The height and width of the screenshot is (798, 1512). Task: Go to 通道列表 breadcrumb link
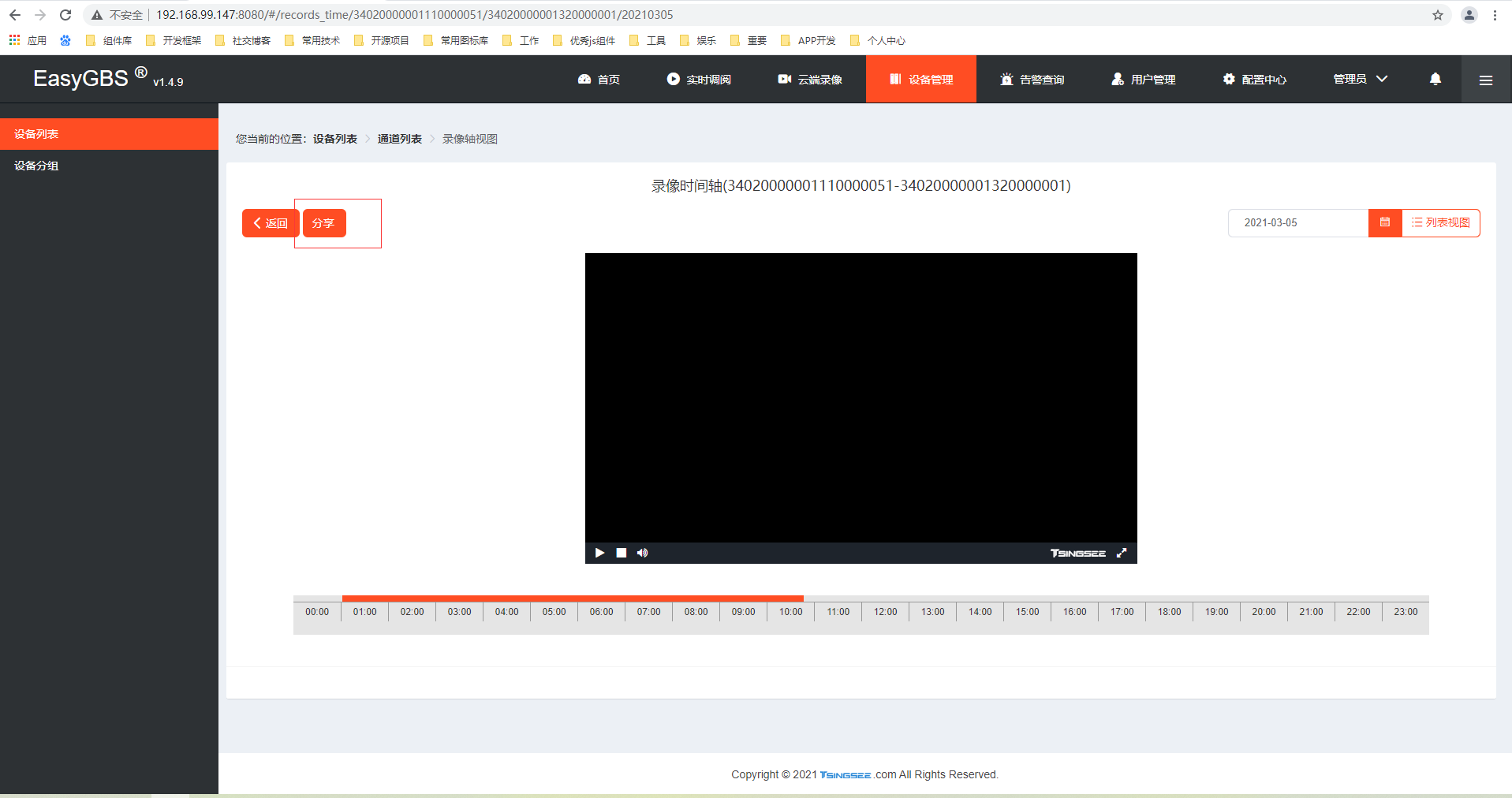point(400,139)
